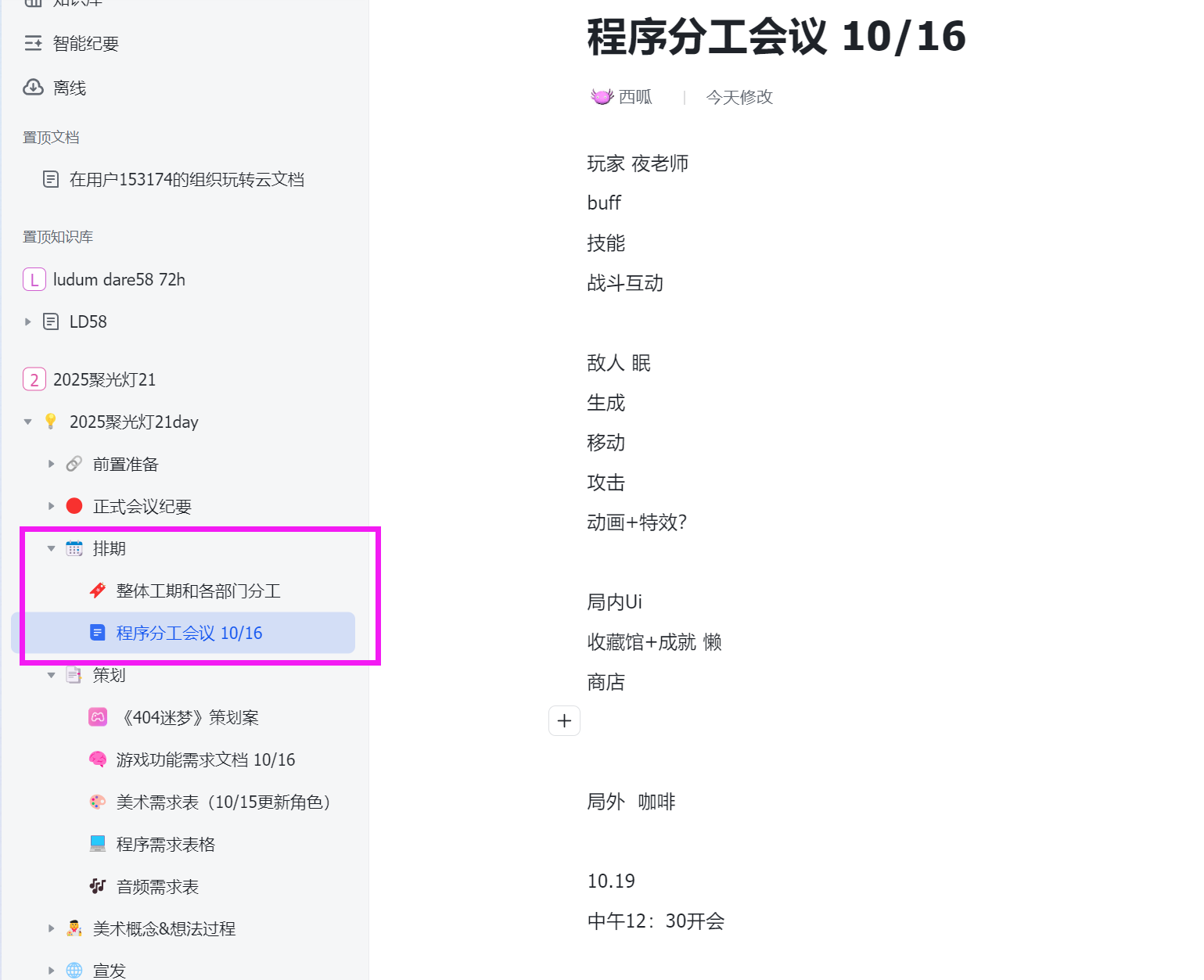Open the 正式会议纪要 page
This screenshot has width=1204, height=980.
[142, 507]
